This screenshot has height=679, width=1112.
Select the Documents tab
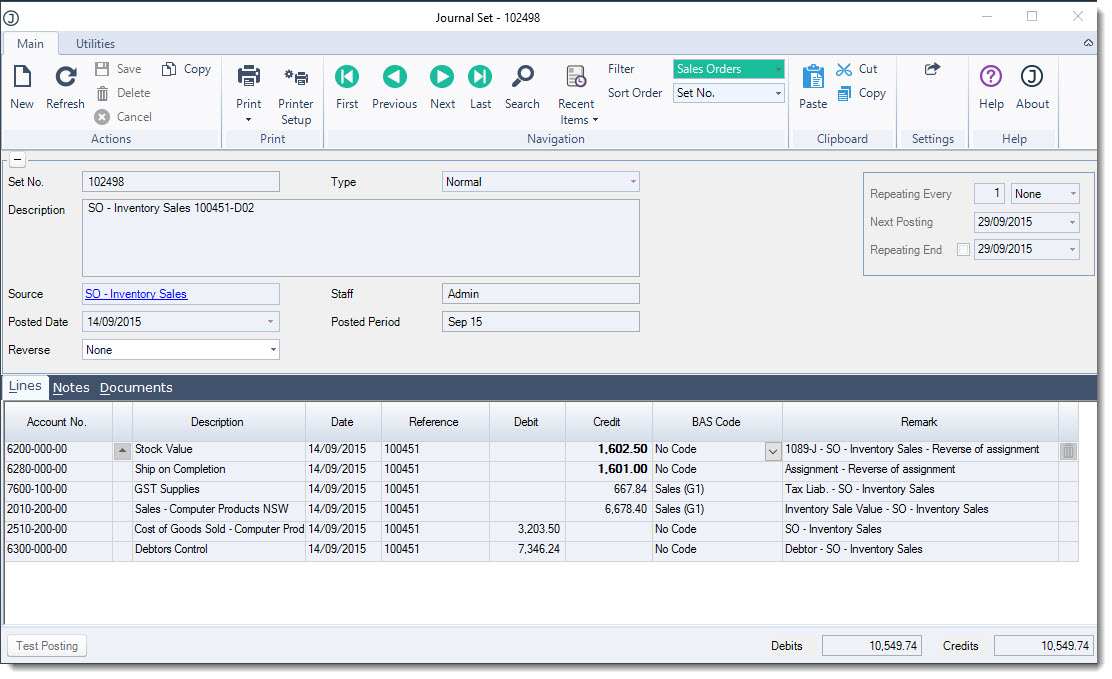pyautogui.click(x=136, y=387)
